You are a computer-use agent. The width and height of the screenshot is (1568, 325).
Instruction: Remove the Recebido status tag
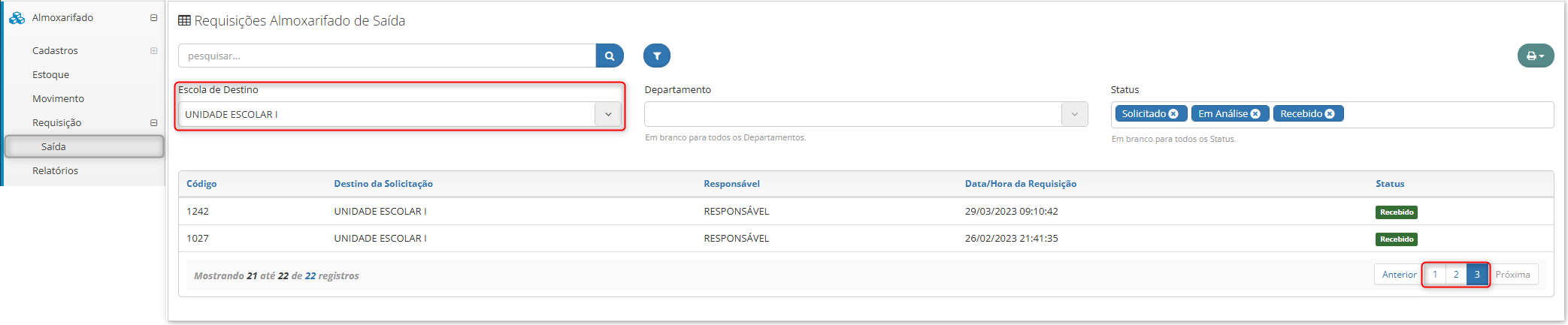[1330, 114]
